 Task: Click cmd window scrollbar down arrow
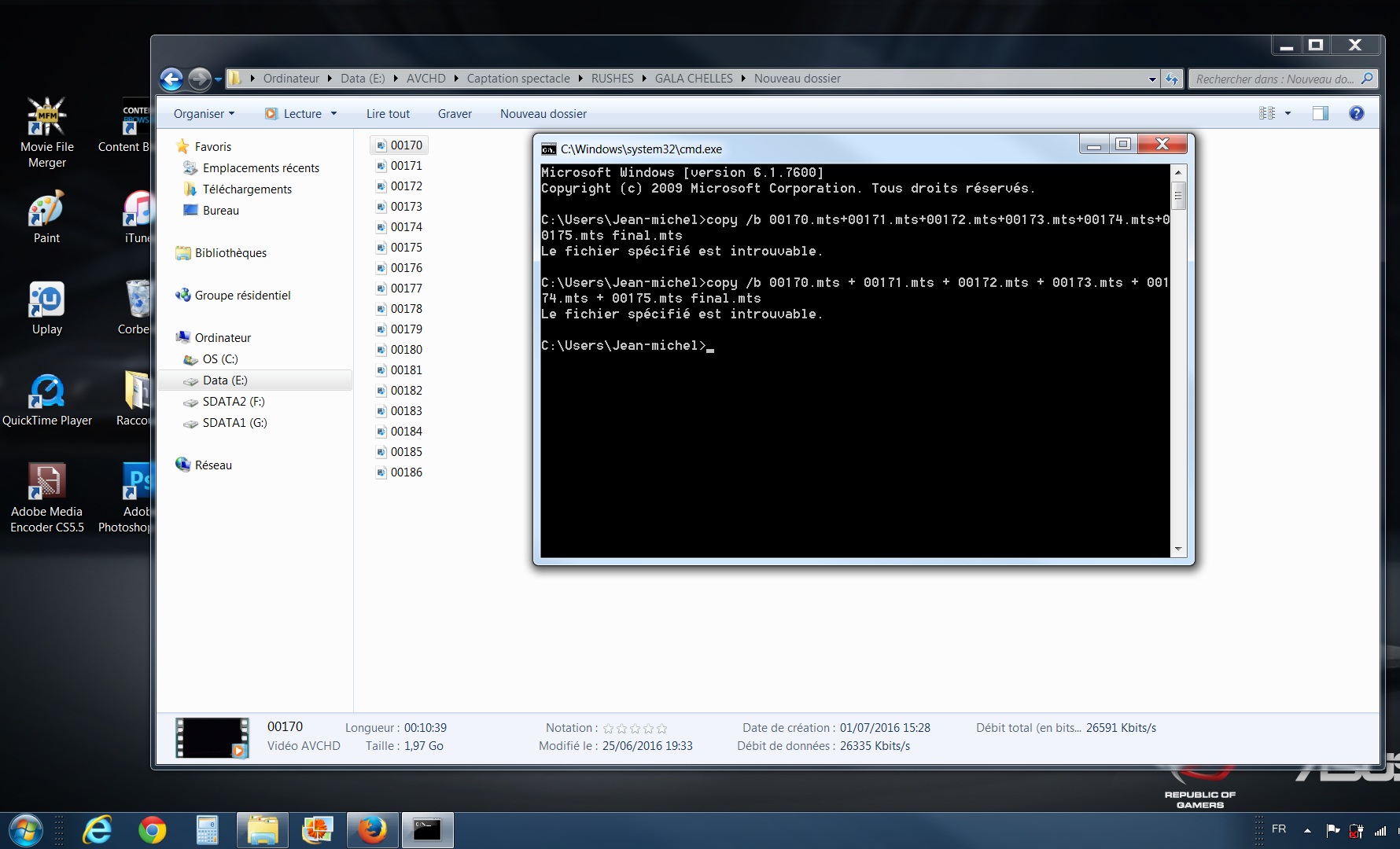coord(1178,549)
